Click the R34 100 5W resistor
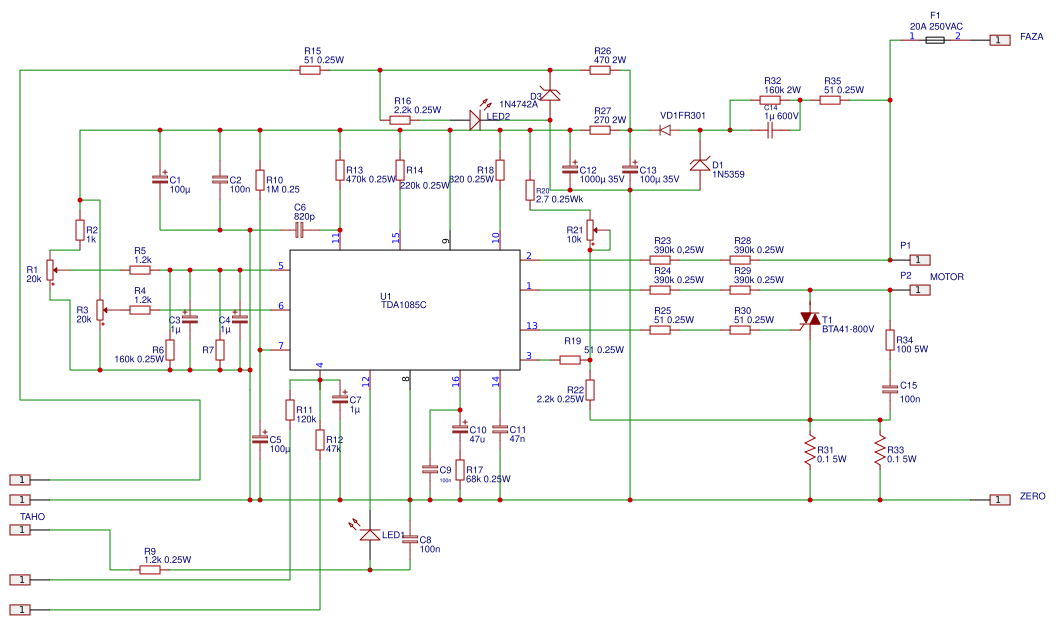The width and height of the screenshot is (1056, 625). (x=890, y=340)
